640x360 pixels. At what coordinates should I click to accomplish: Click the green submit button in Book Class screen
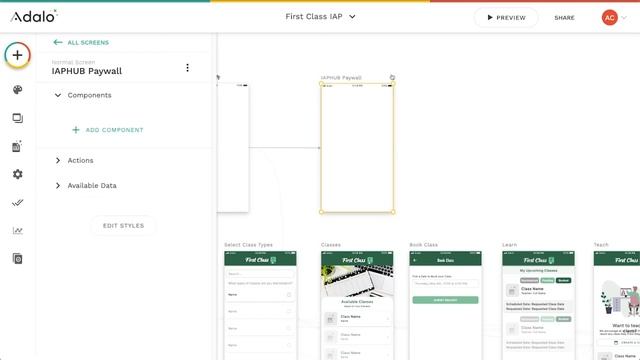pyautogui.click(x=445, y=300)
